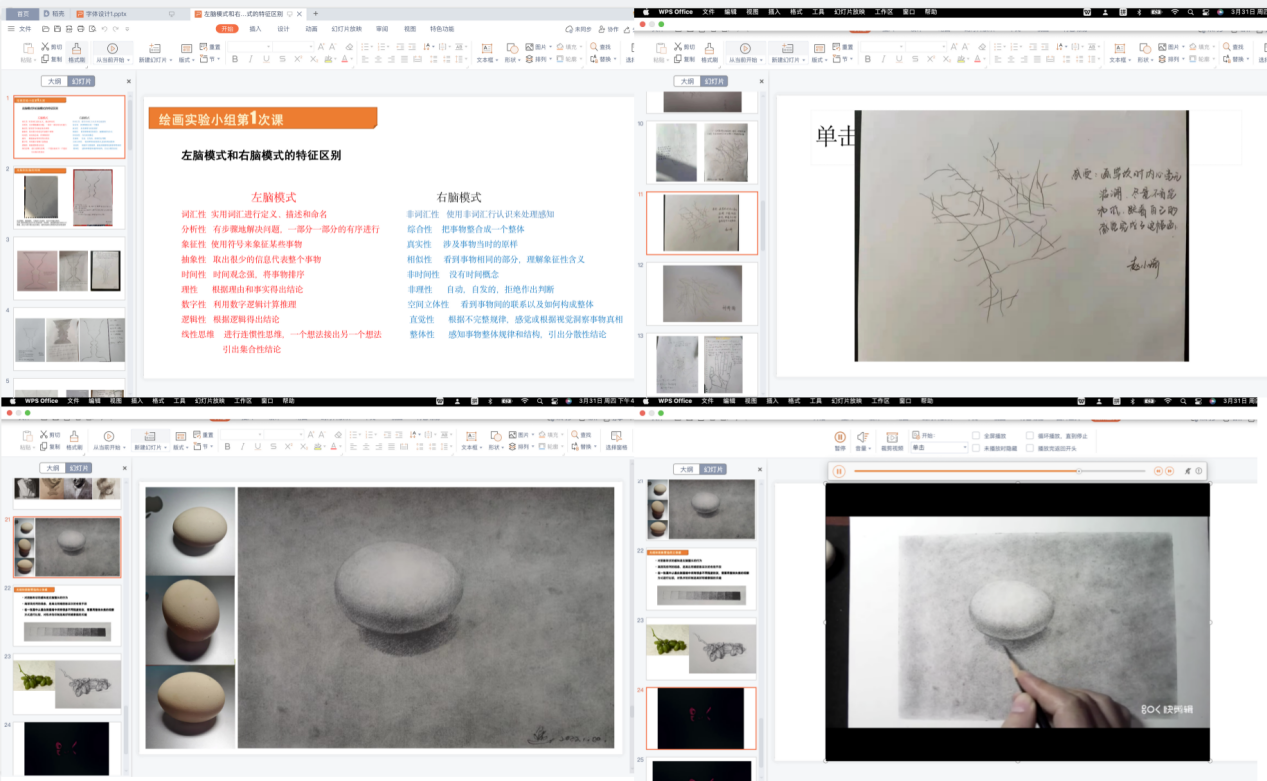This screenshot has width=1267, height=781.
Task: Switch to the 插入 ribbon tab
Action: click(x=255, y=29)
